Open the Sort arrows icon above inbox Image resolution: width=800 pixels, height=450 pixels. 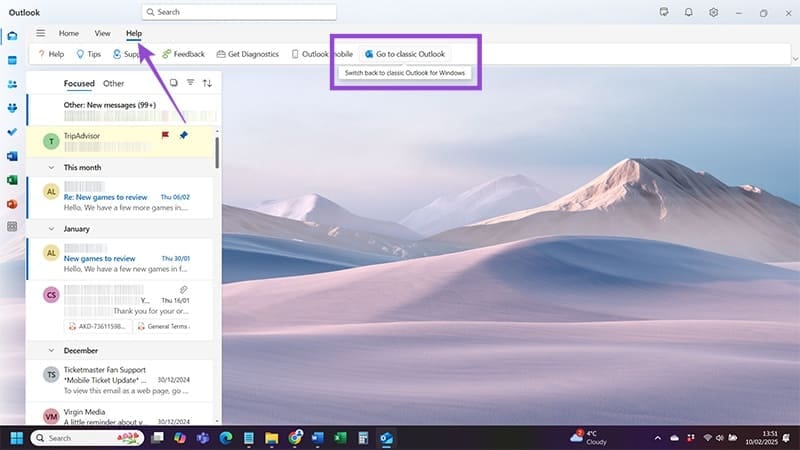207,83
